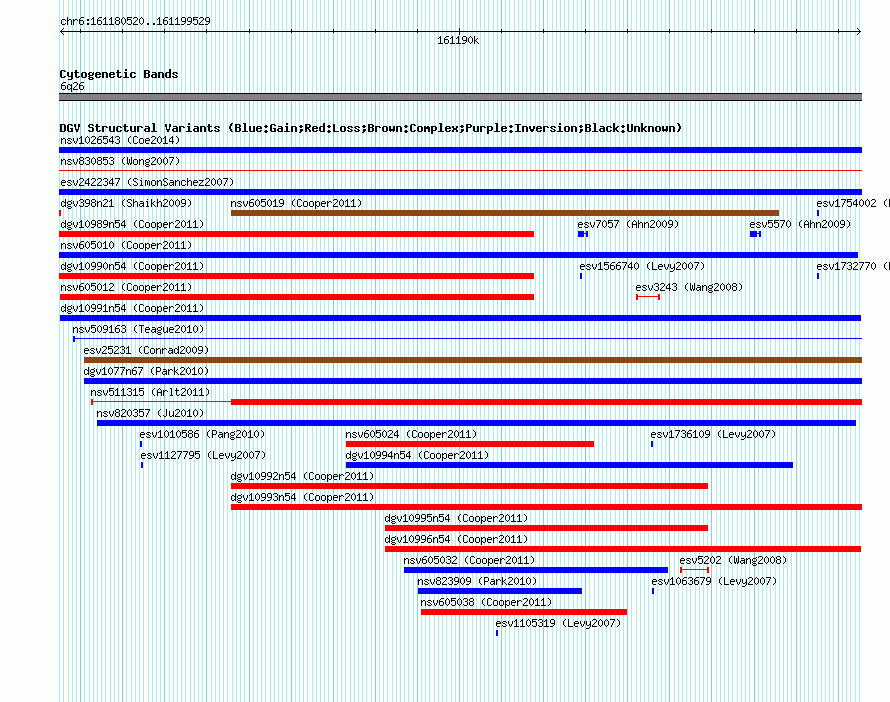Click the nsv605024 (Cooper2011) label
Screen dimensions: 890x702
tap(411, 434)
